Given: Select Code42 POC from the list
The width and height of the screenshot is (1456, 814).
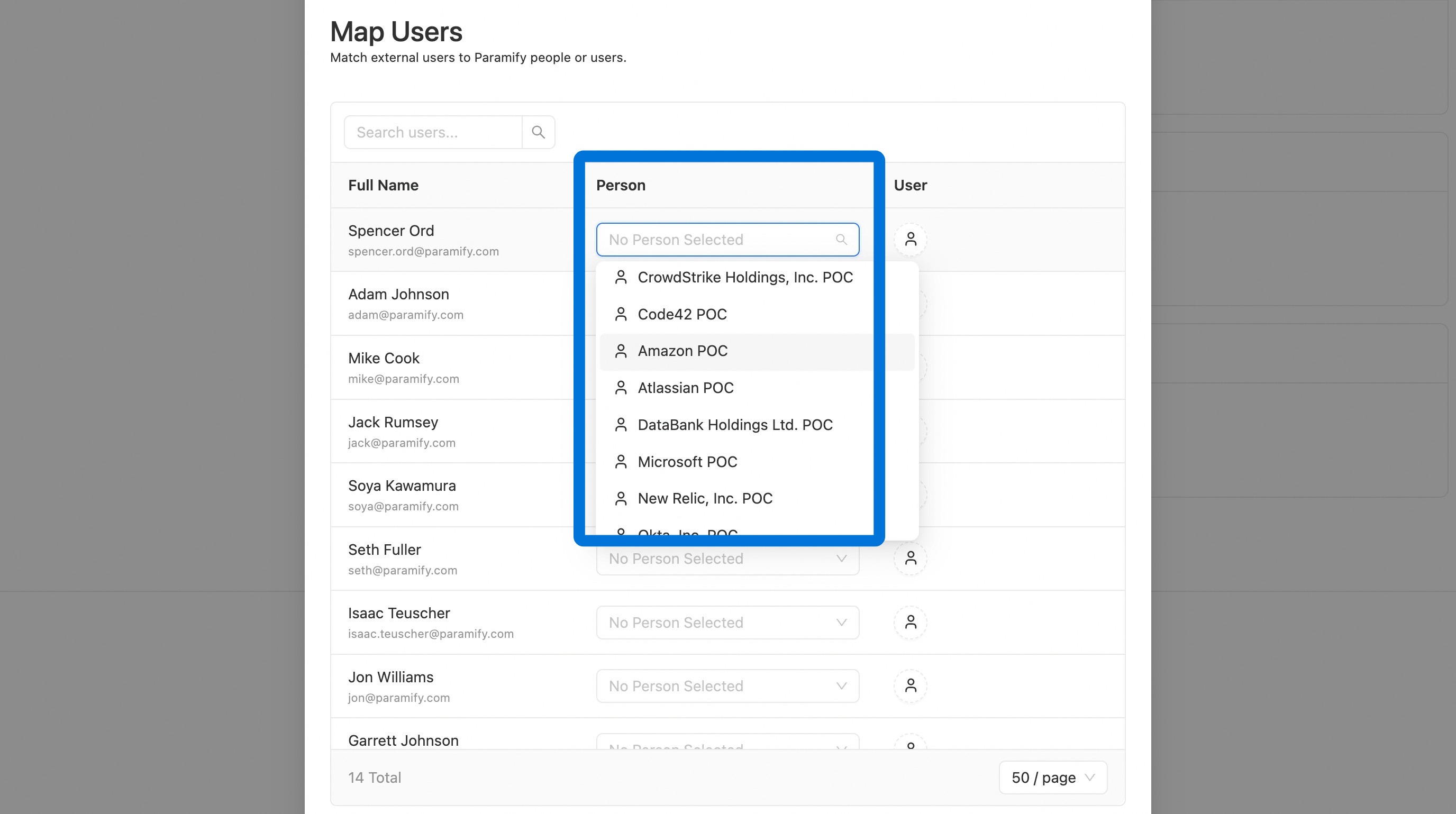Looking at the screenshot, I should [757, 314].
